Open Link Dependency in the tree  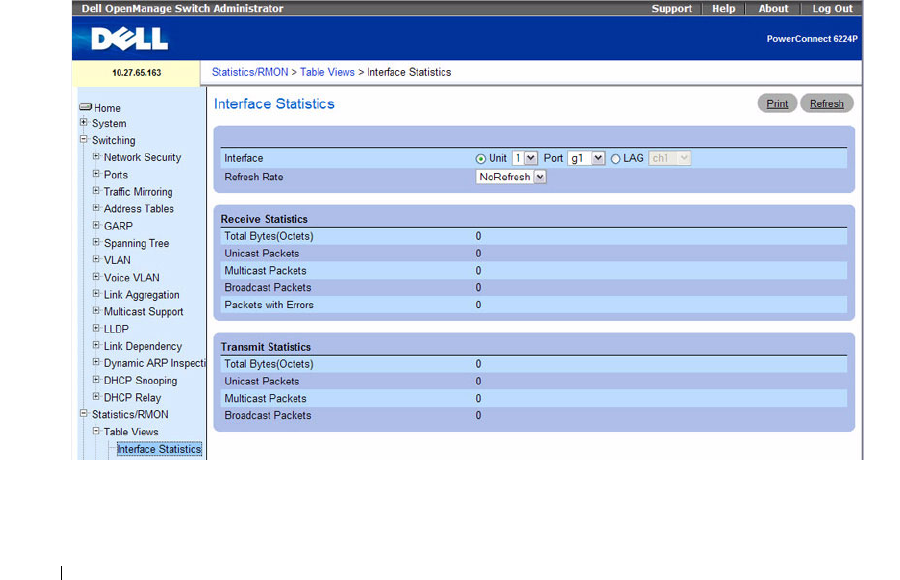143,346
